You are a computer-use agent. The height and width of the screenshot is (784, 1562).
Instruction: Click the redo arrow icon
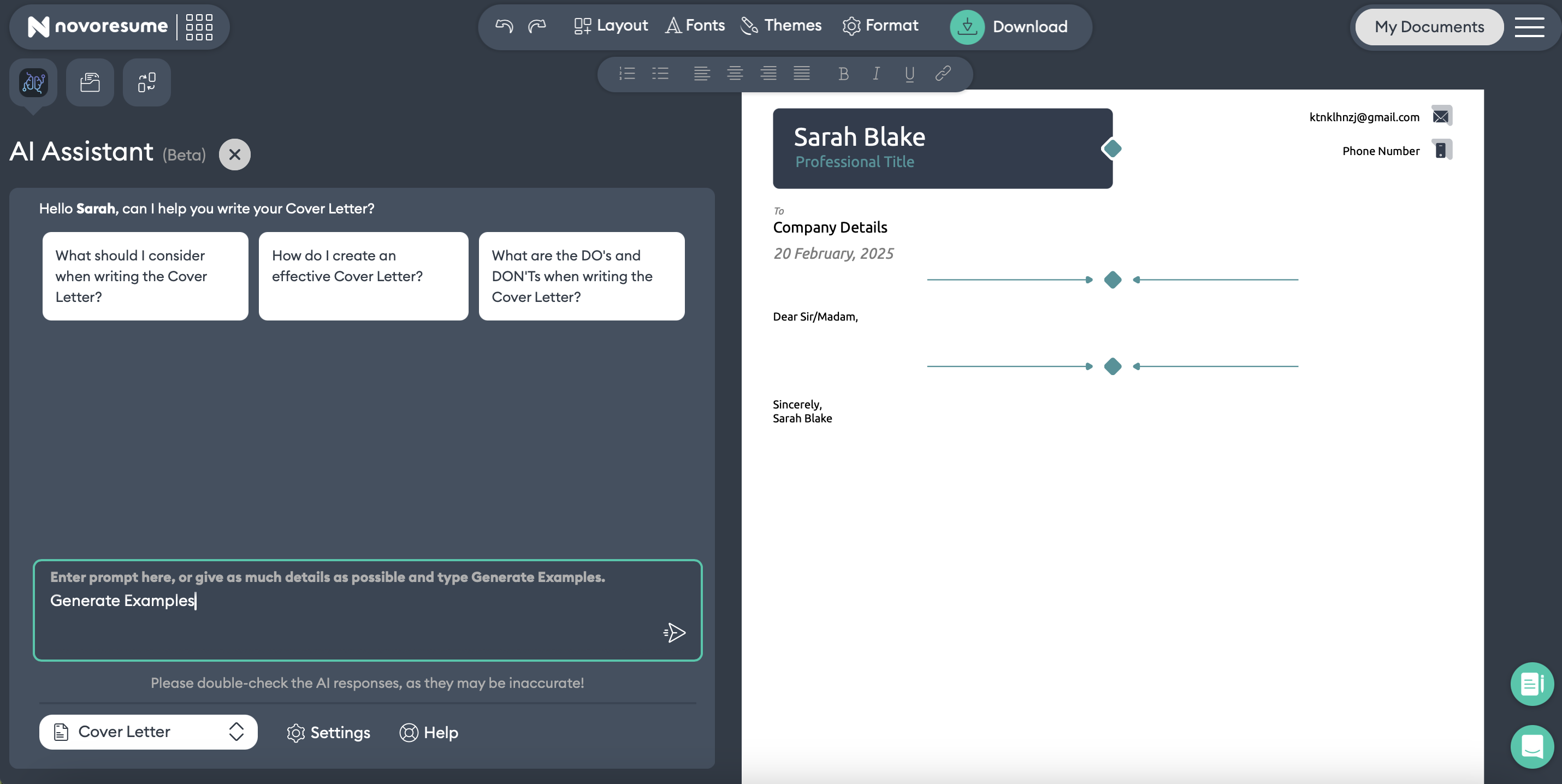537,26
